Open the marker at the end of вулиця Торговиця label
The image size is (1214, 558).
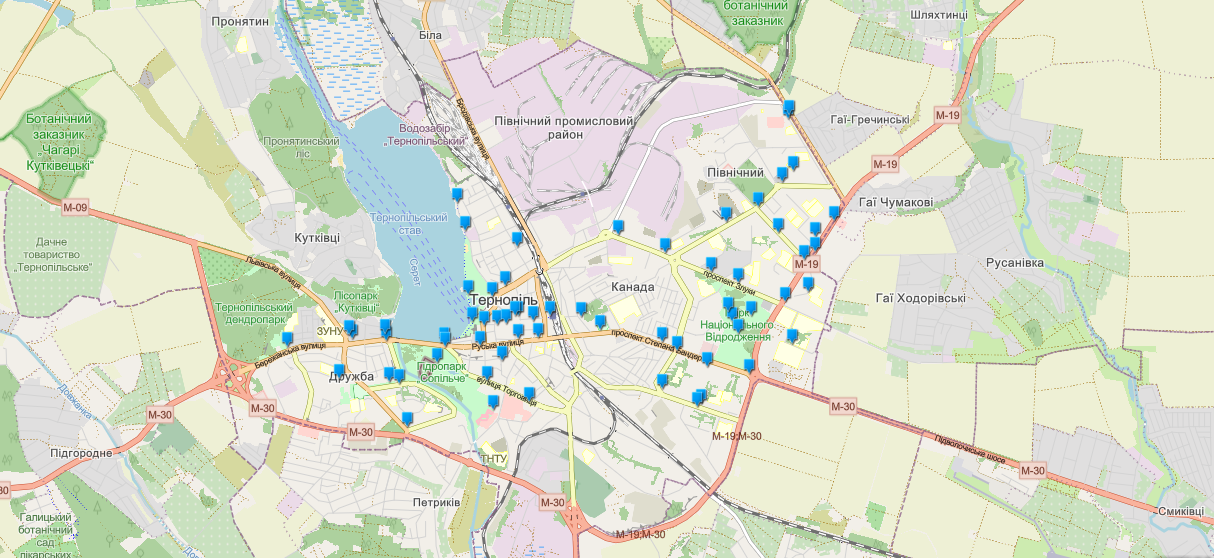529,393
